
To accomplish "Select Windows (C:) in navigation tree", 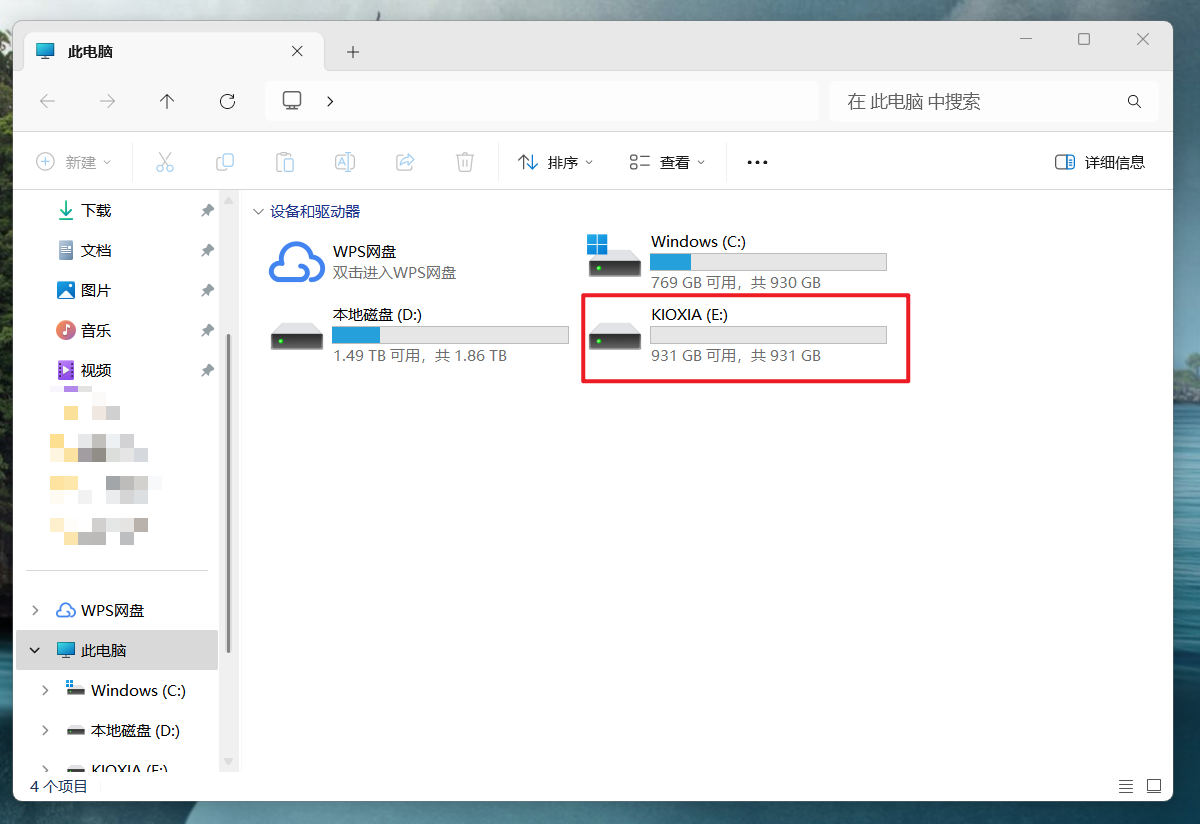I will click(x=138, y=690).
